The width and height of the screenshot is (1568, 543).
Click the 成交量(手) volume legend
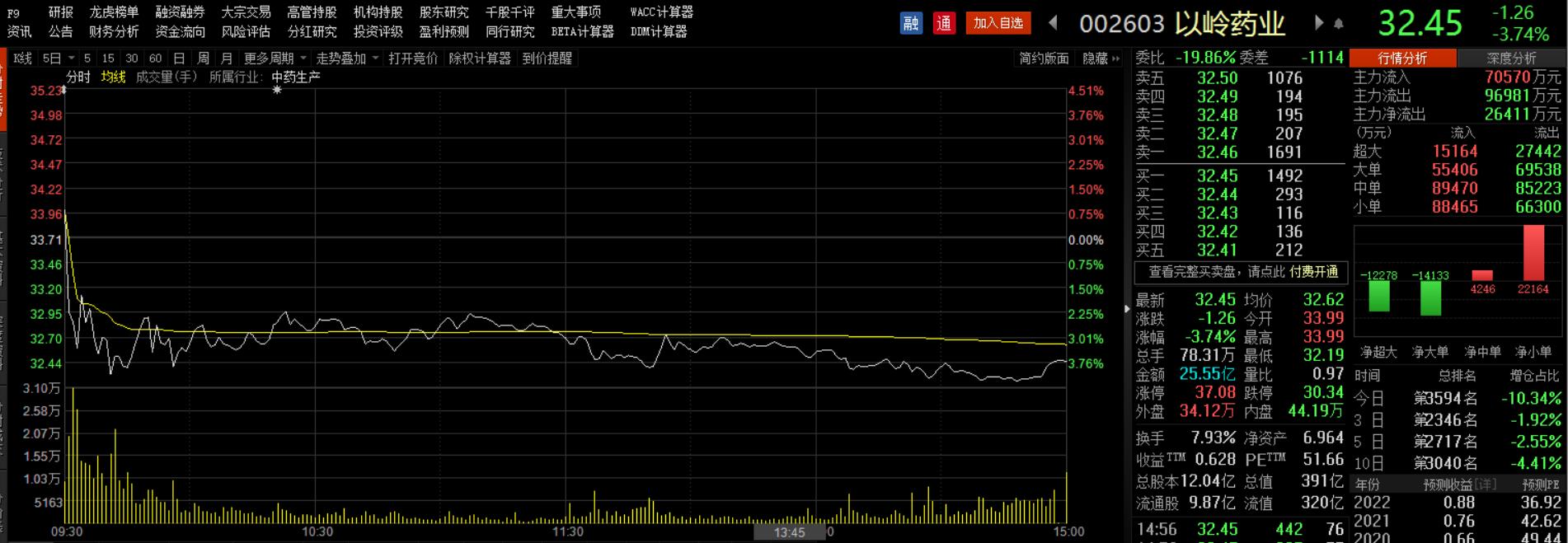point(167,77)
